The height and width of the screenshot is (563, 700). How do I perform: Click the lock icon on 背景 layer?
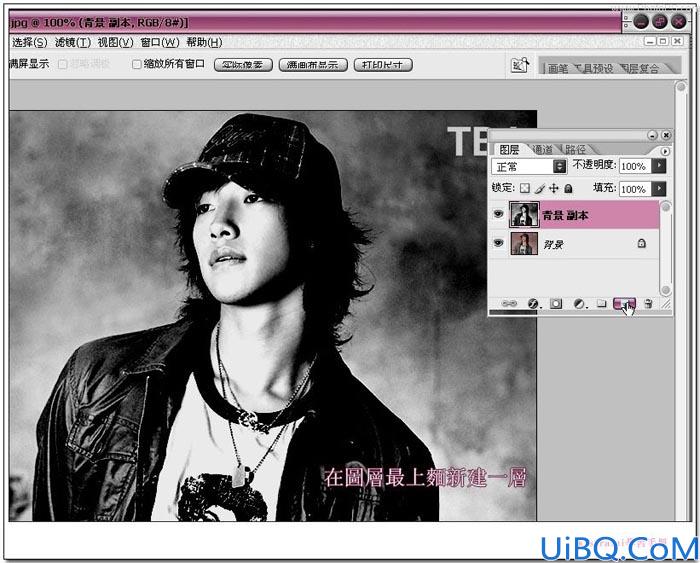[642, 243]
